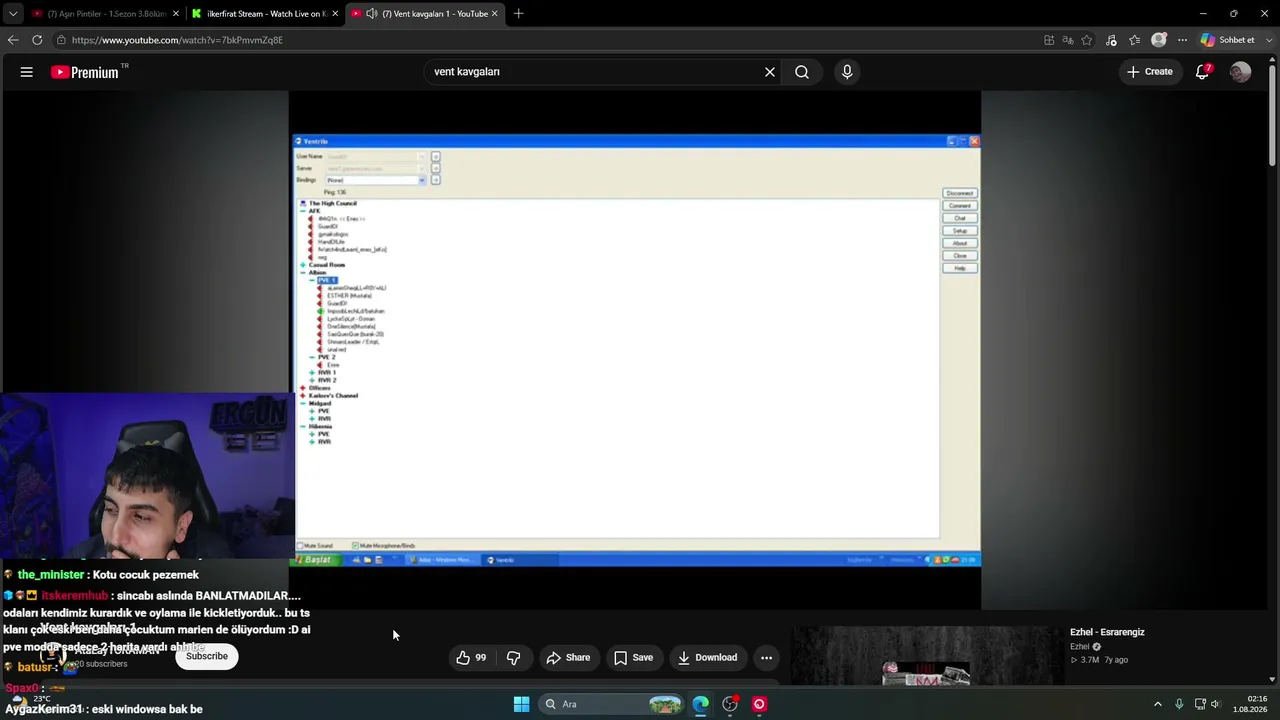Close the ilkerfirat Stream tab

click(x=333, y=14)
